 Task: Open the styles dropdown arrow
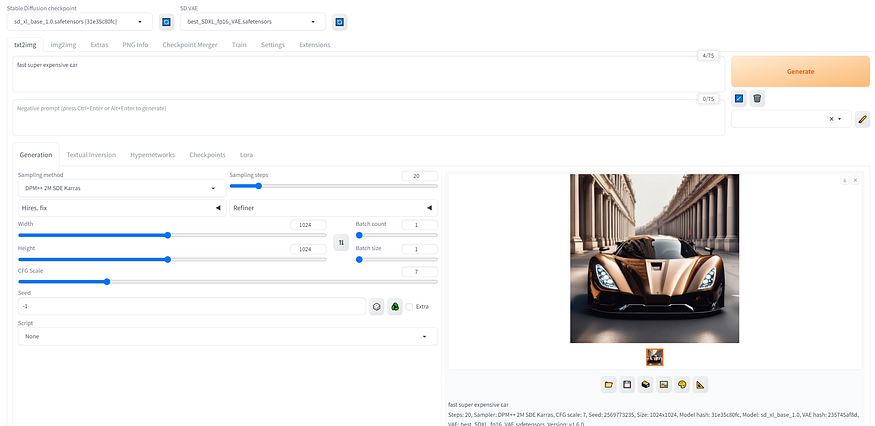(839, 119)
